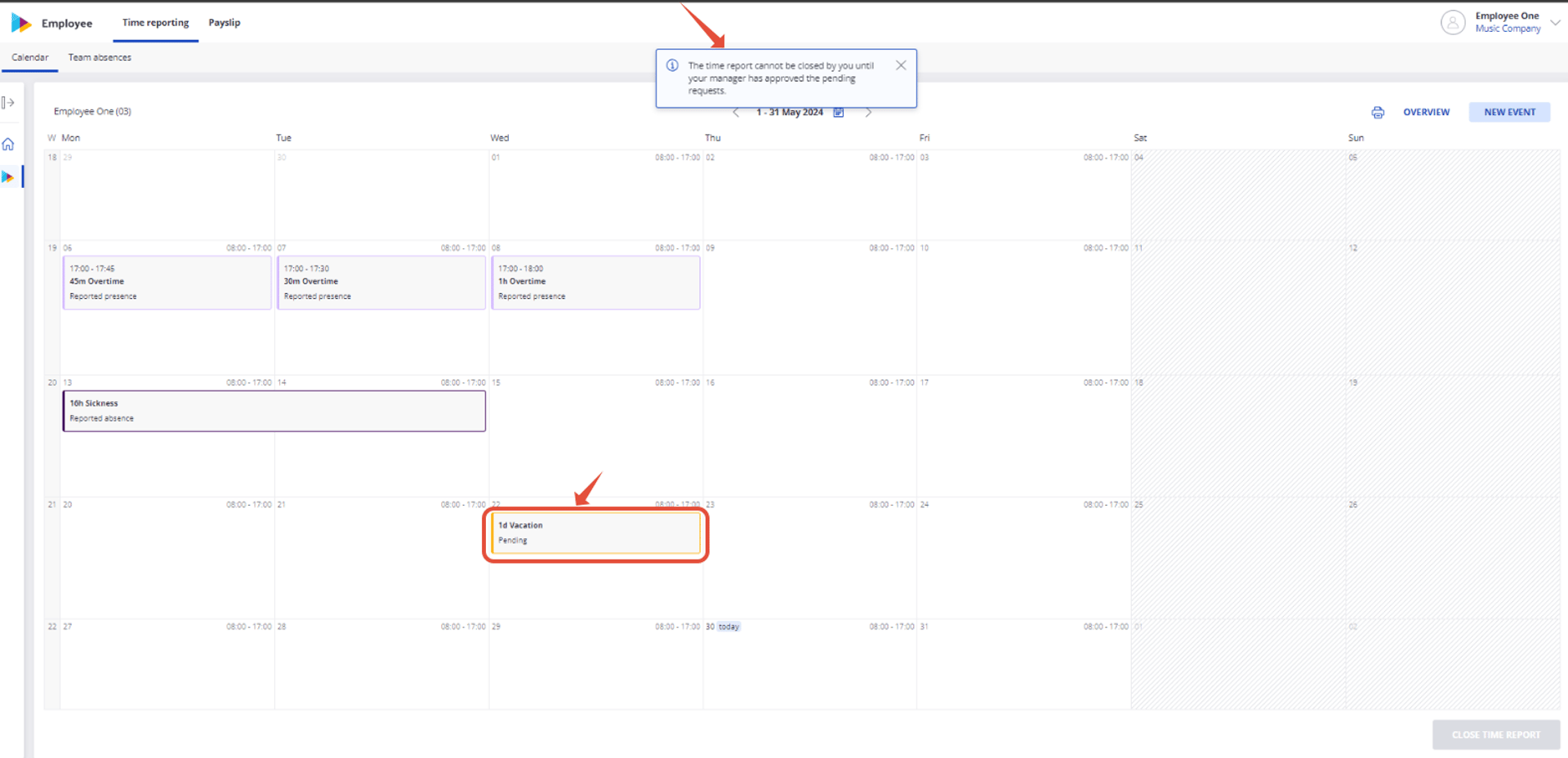Switch to the Team absences tab

(x=100, y=57)
